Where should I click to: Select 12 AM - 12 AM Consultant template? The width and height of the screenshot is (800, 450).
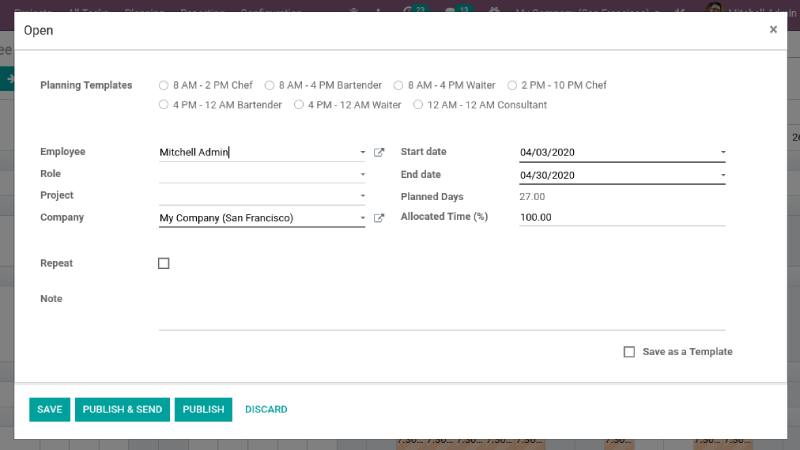pyautogui.click(x=418, y=105)
